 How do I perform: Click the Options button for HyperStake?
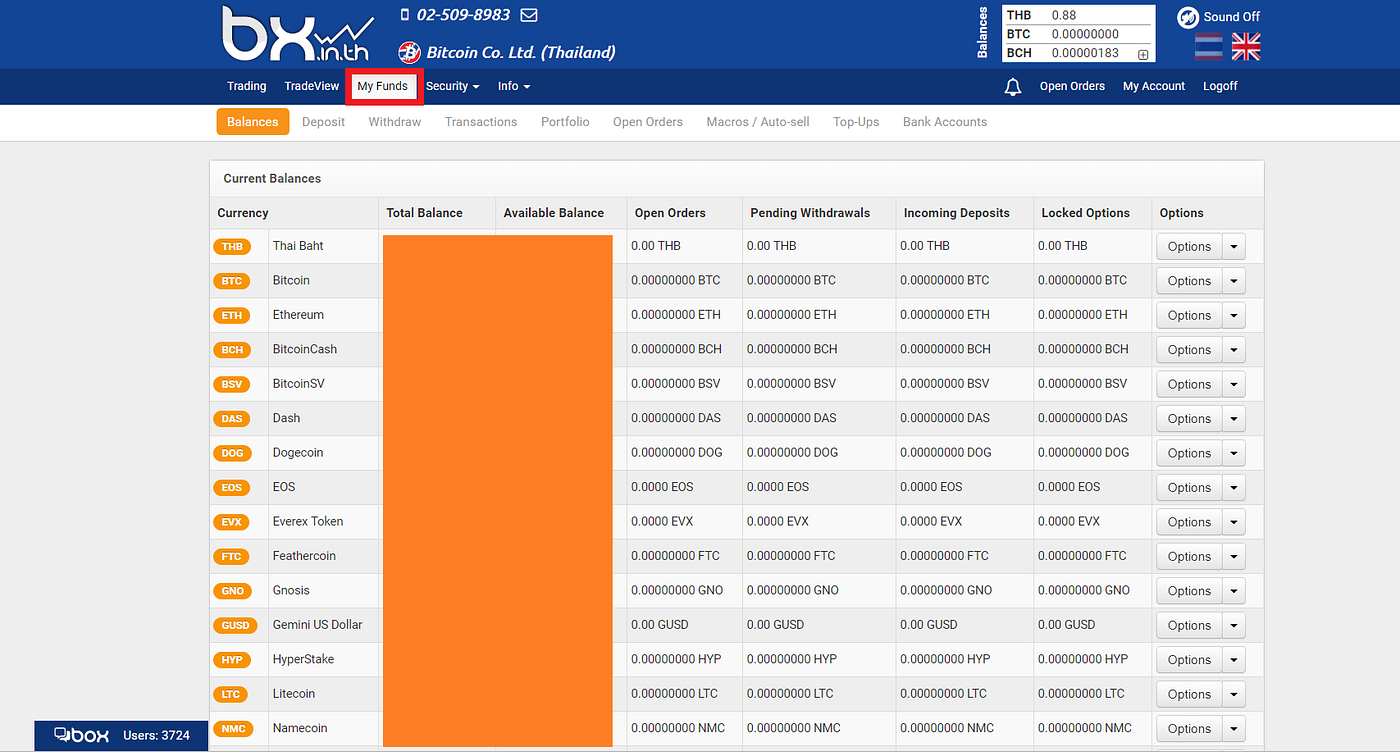tap(1189, 660)
